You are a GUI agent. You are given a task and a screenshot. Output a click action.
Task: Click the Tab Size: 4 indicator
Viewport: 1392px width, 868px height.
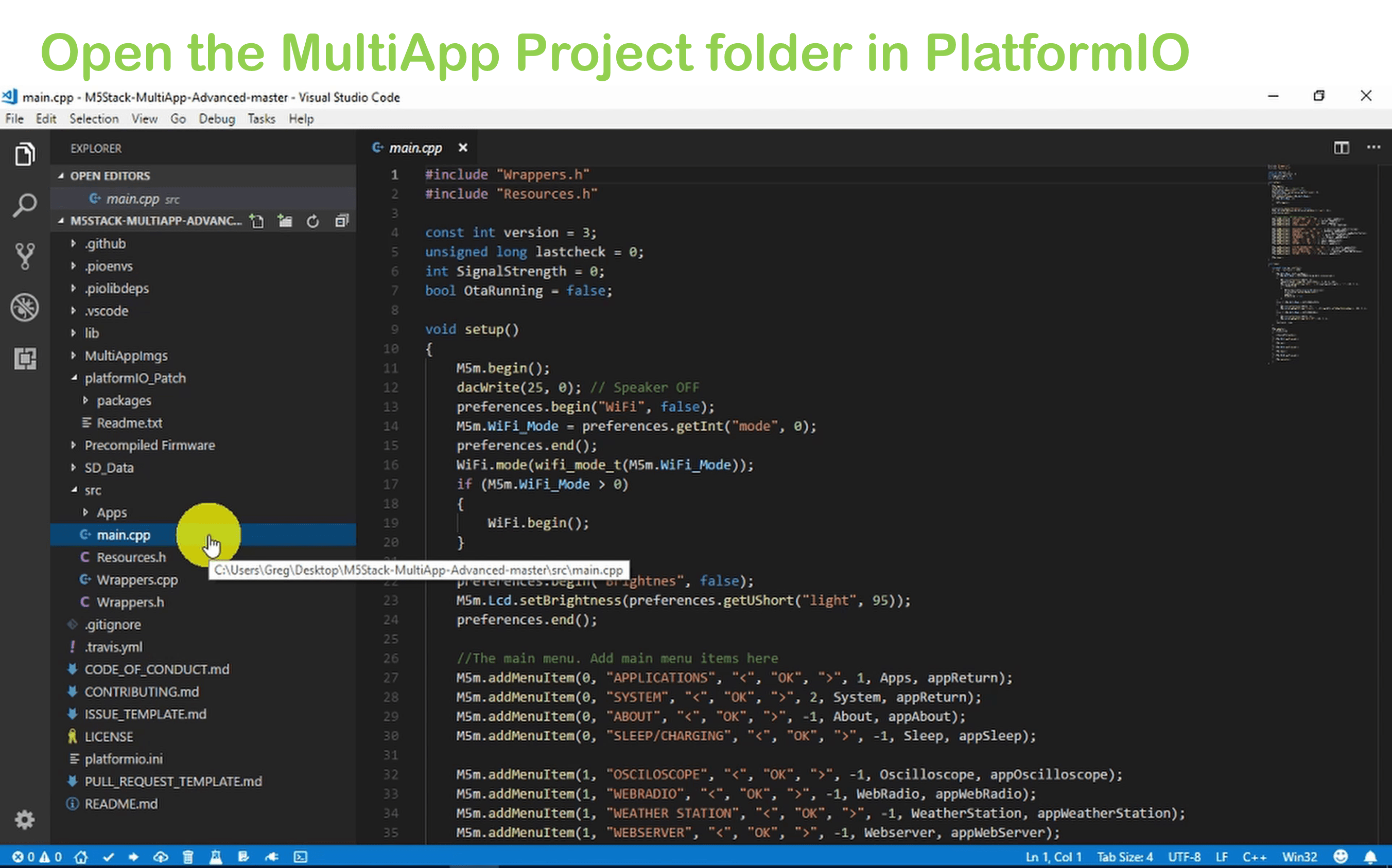click(x=1124, y=857)
